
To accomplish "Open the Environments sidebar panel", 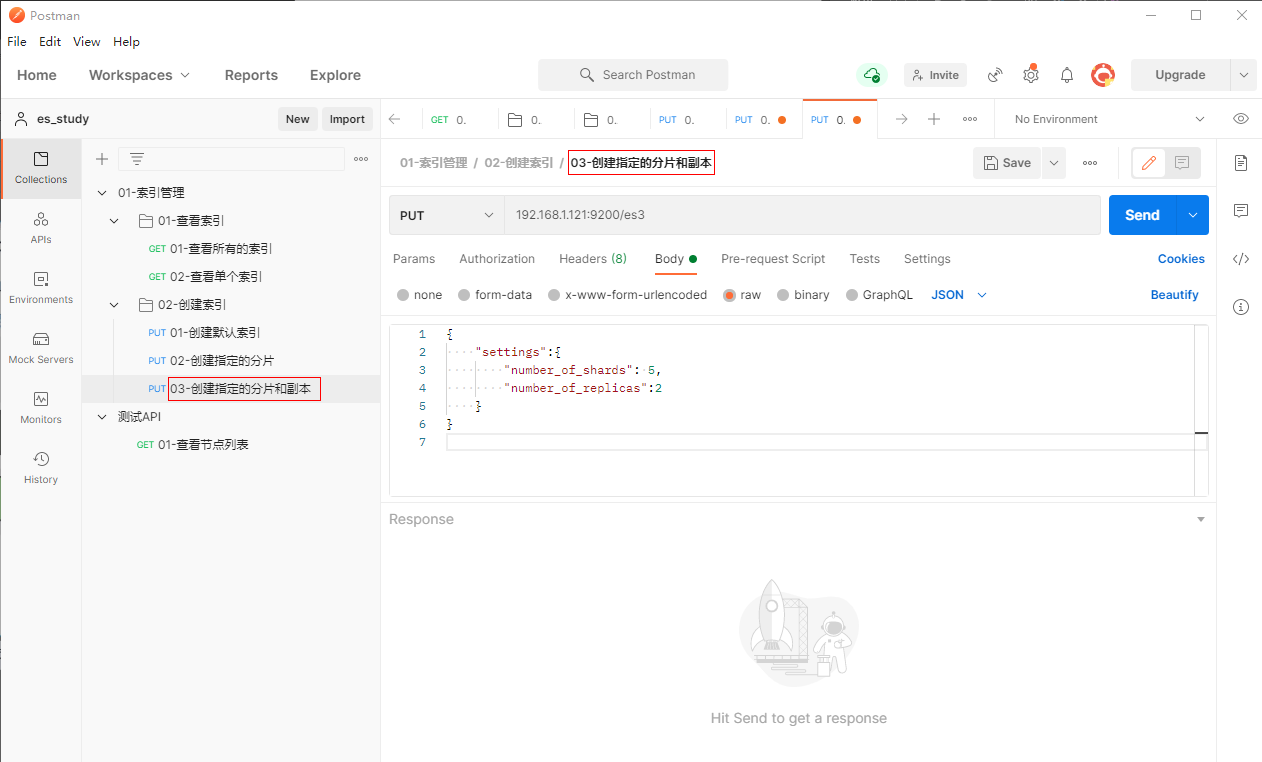I will [x=41, y=288].
